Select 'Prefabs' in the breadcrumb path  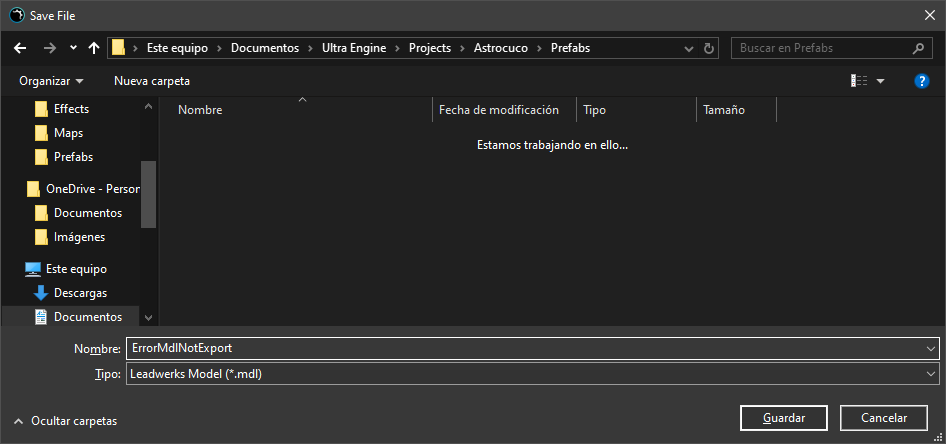[x=570, y=48]
